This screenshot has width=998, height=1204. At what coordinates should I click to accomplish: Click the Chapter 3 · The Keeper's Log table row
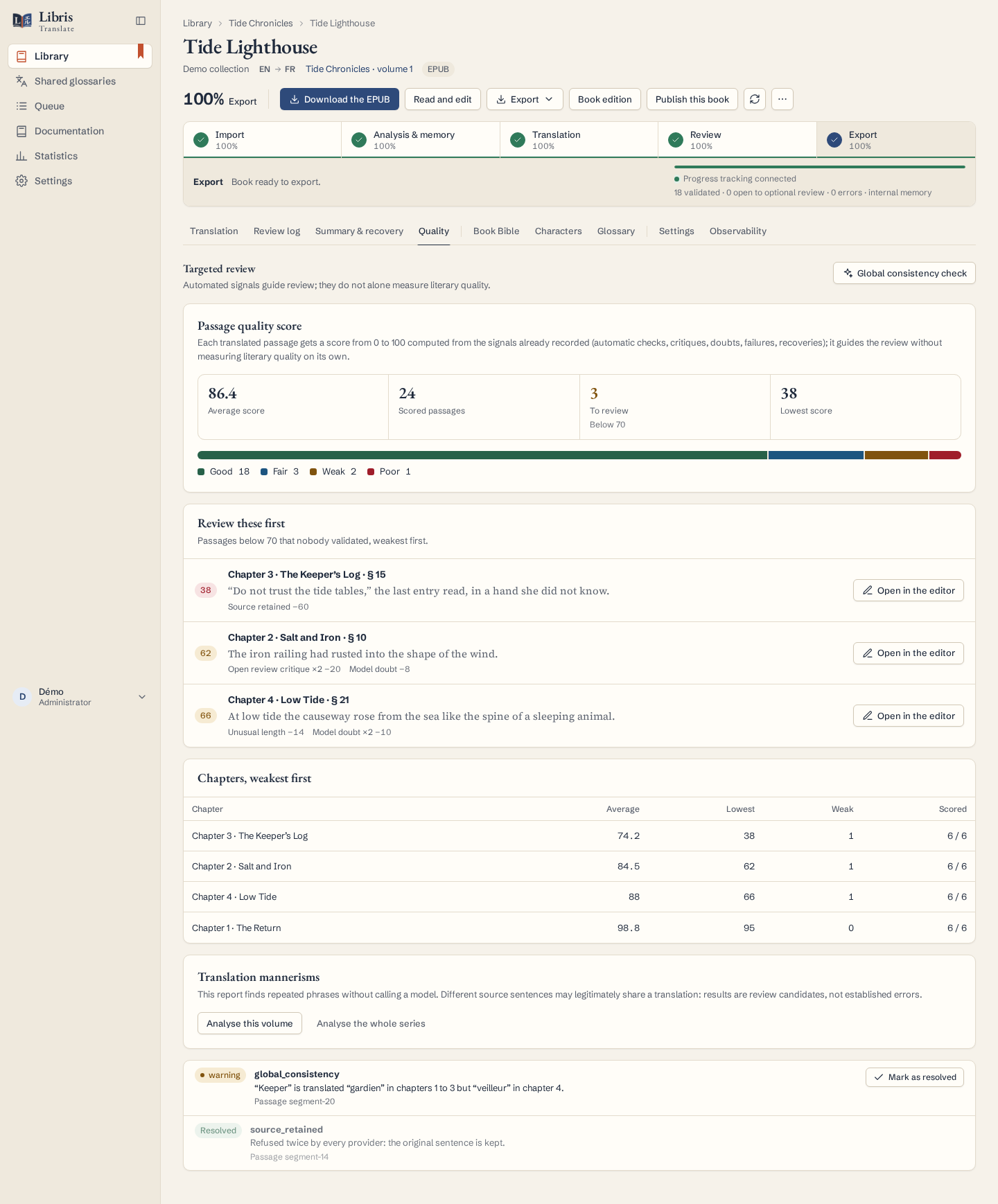pos(579,836)
